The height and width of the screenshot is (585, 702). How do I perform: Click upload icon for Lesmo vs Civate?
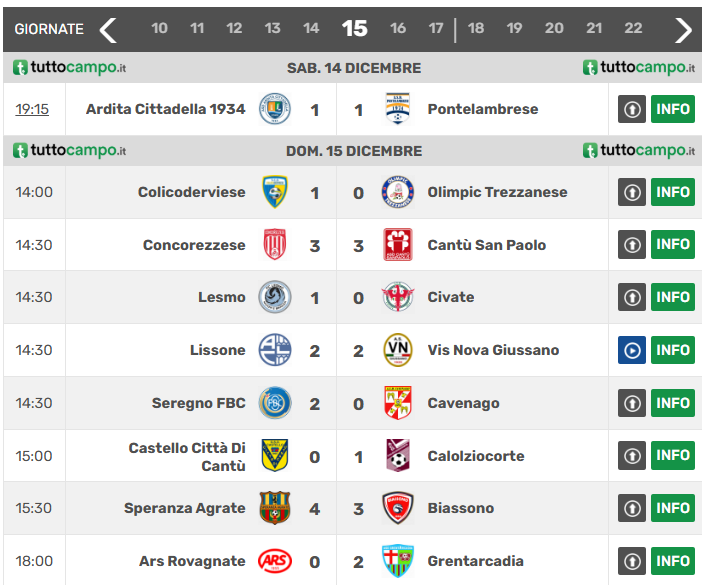(631, 297)
